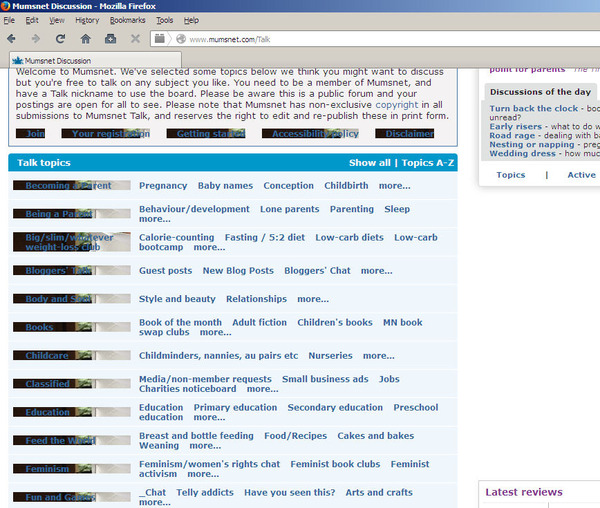Open Topics A-Z listing

pos(428,163)
